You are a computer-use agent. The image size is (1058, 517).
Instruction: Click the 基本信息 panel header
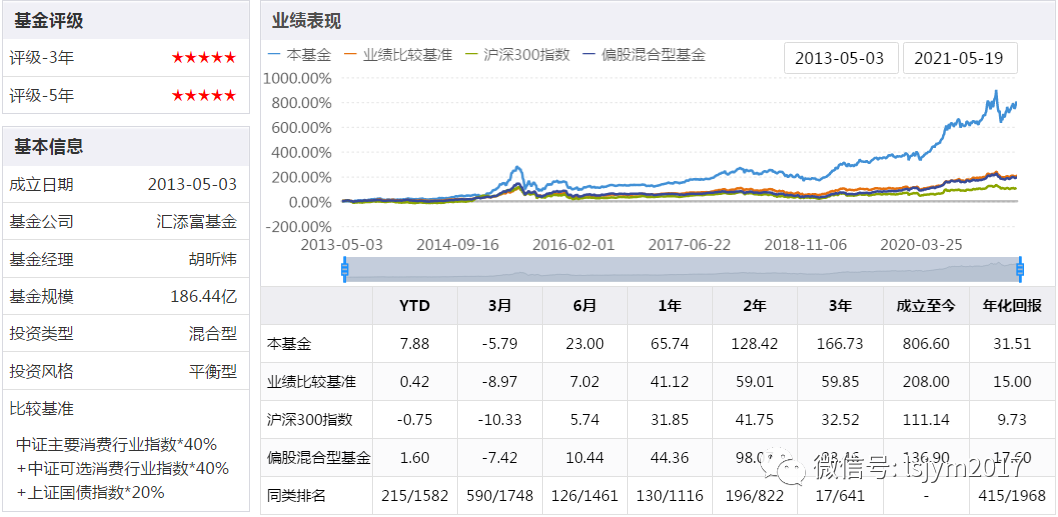[126, 146]
